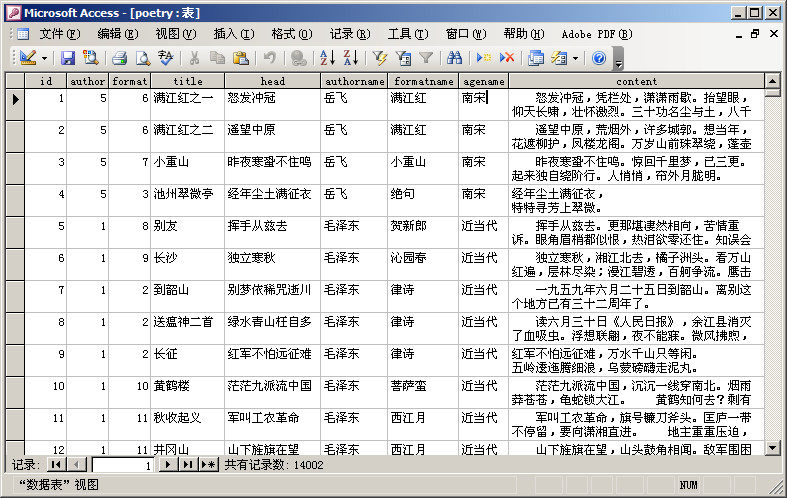Click new record navigation button
The image size is (787, 498).
point(208,465)
